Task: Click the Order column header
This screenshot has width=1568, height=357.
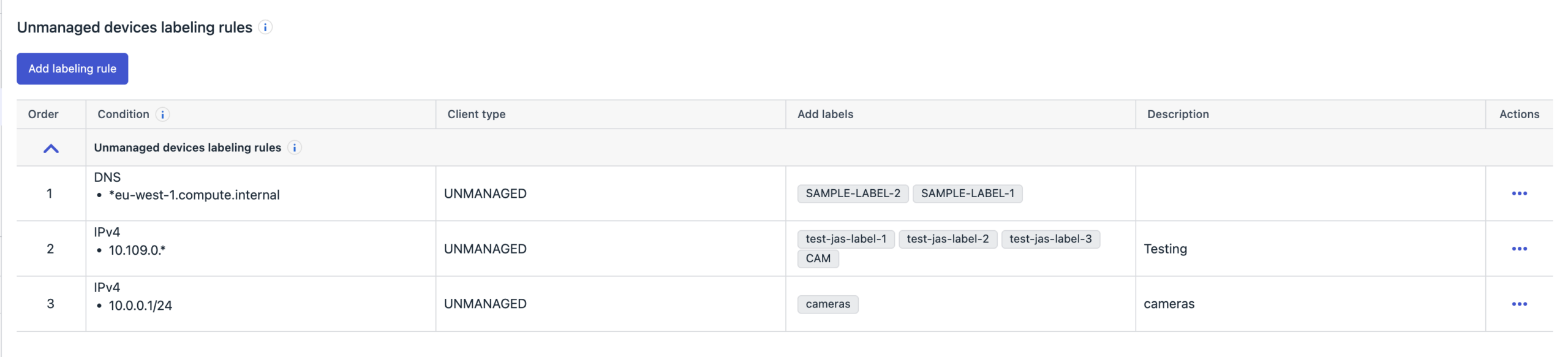Action: 43,115
